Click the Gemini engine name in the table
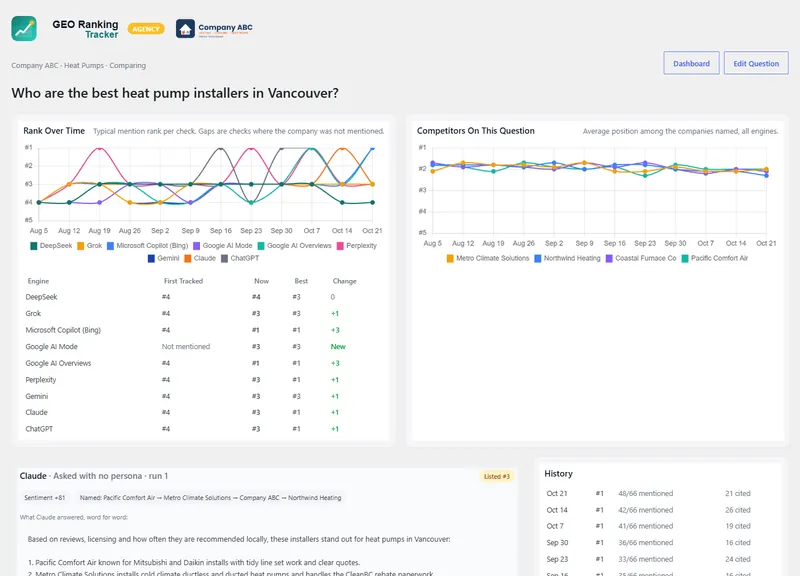Viewport: 800px width, 576px height. tap(37, 396)
